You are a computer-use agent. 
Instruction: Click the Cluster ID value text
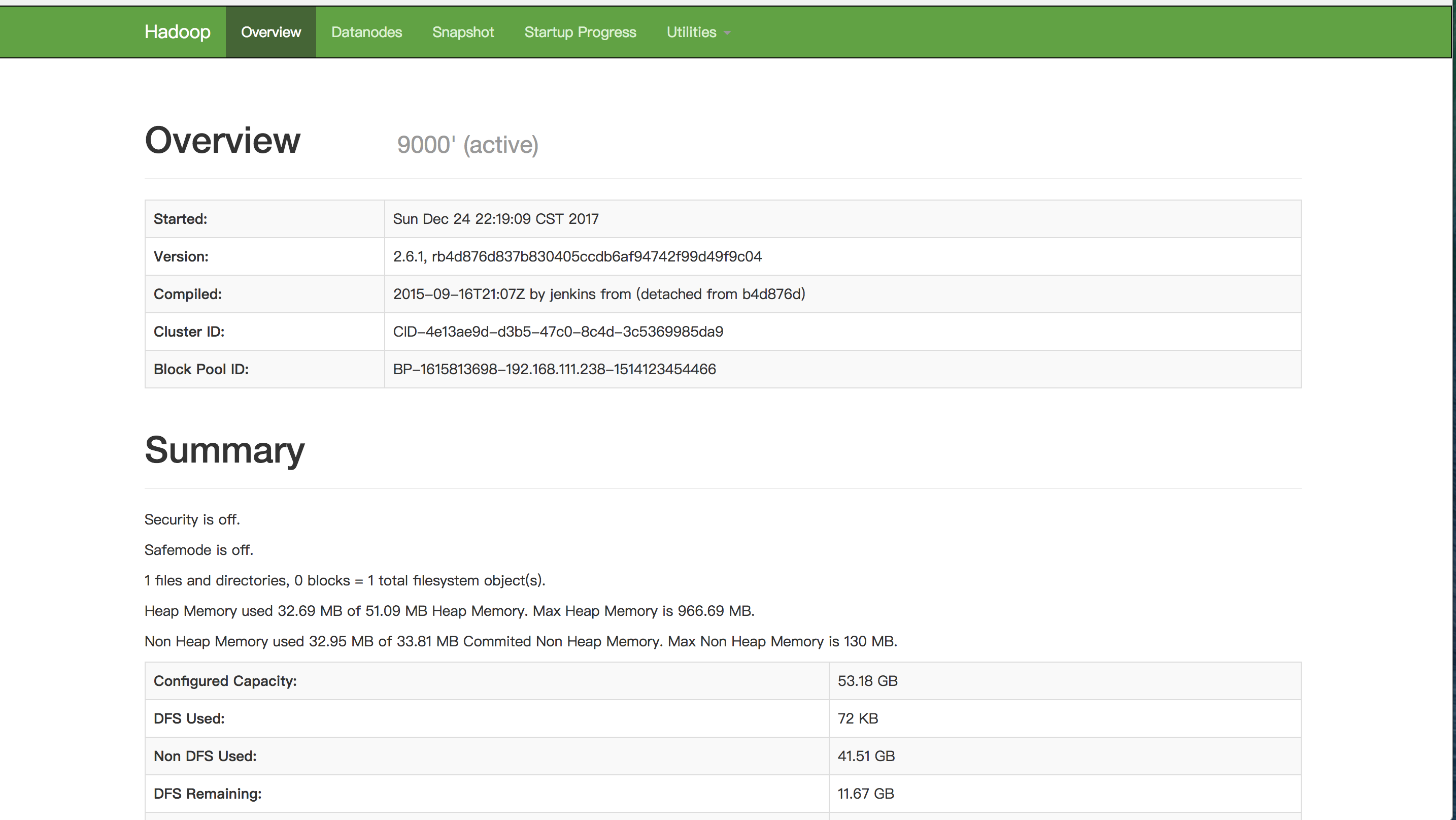coord(558,332)
